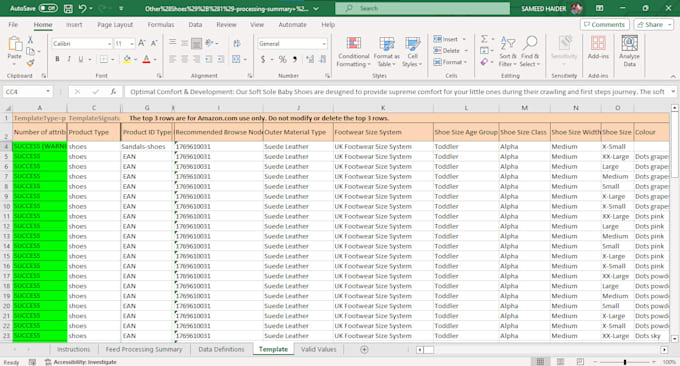This screenshot has width=680, height=366.
Task: Click the Decrease Decimal icon
Action: (x=322, y=59)
